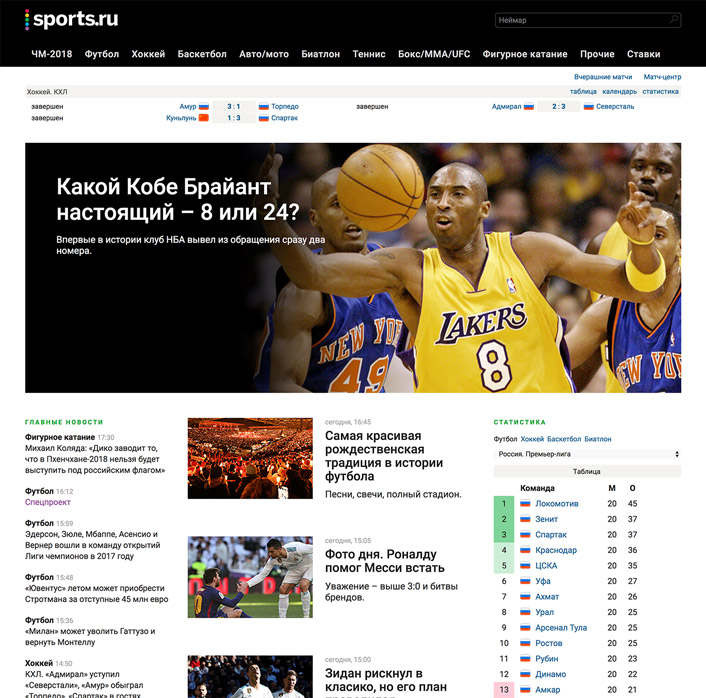The height and width of the screenshot is (698, 706).
Task: Open Локомотив in the league table
Action: 557,504
